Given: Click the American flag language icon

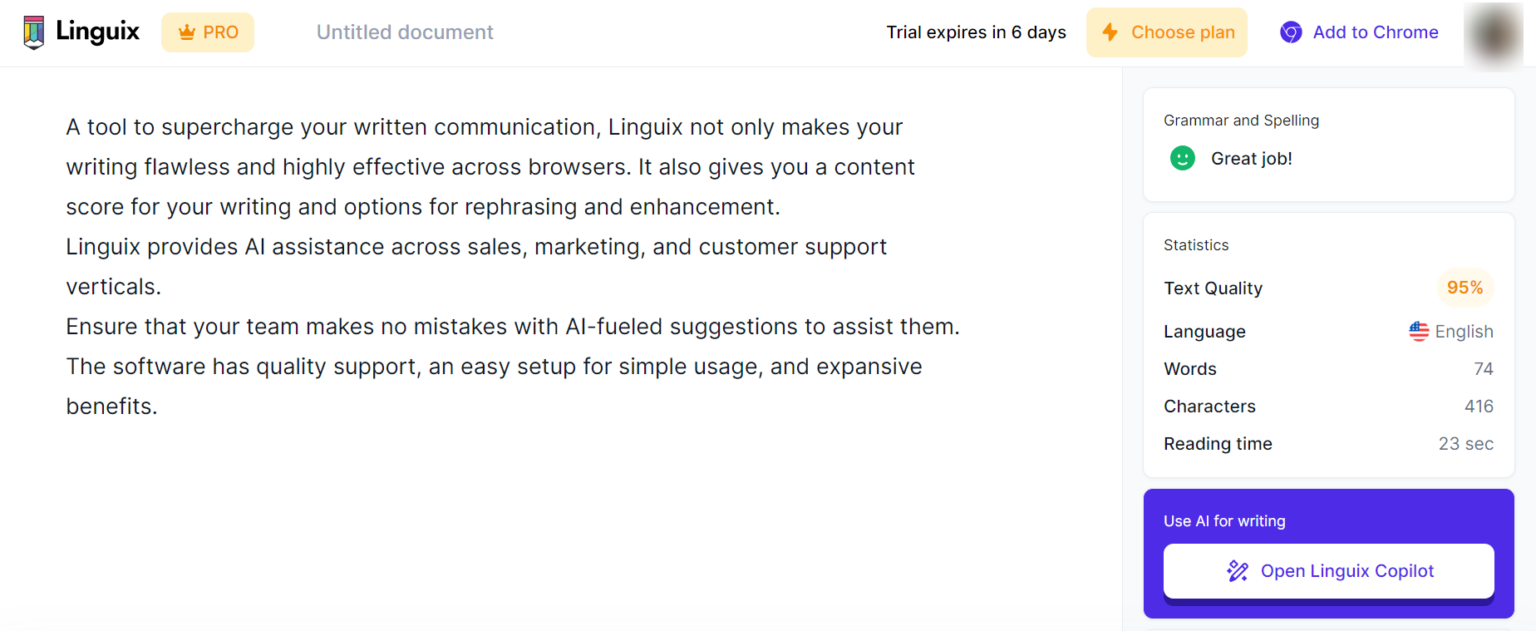Looking at the screenshot, I should coord(1419,331).
